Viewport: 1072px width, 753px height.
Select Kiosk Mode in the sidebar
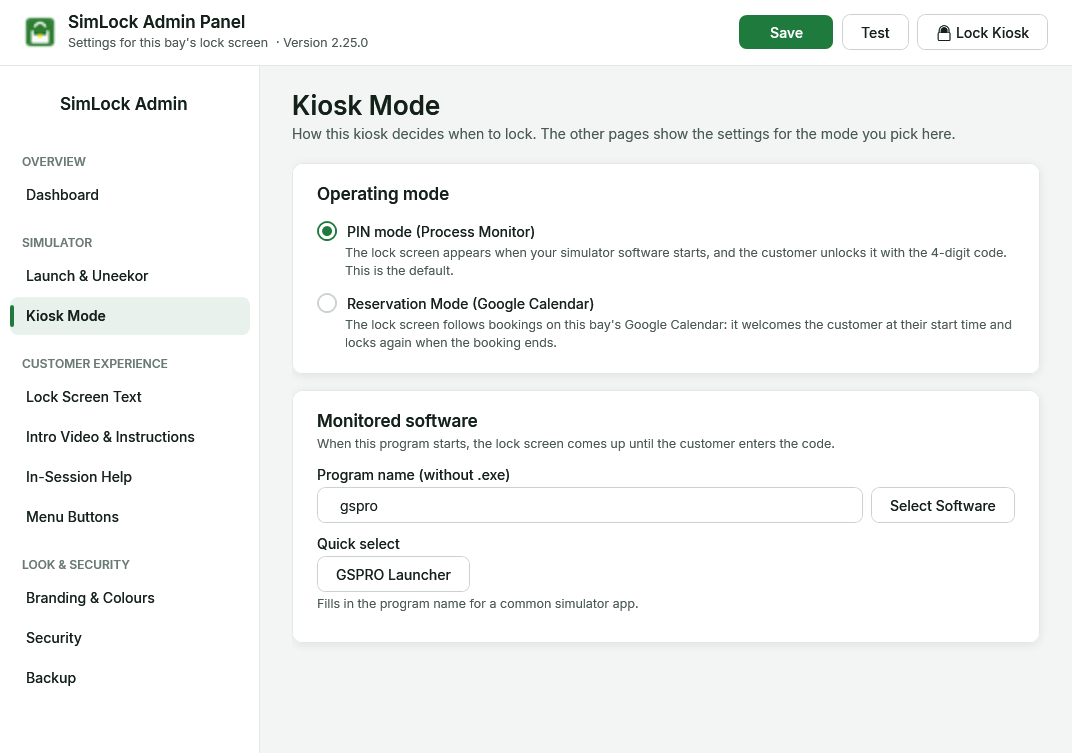[130, 316]
